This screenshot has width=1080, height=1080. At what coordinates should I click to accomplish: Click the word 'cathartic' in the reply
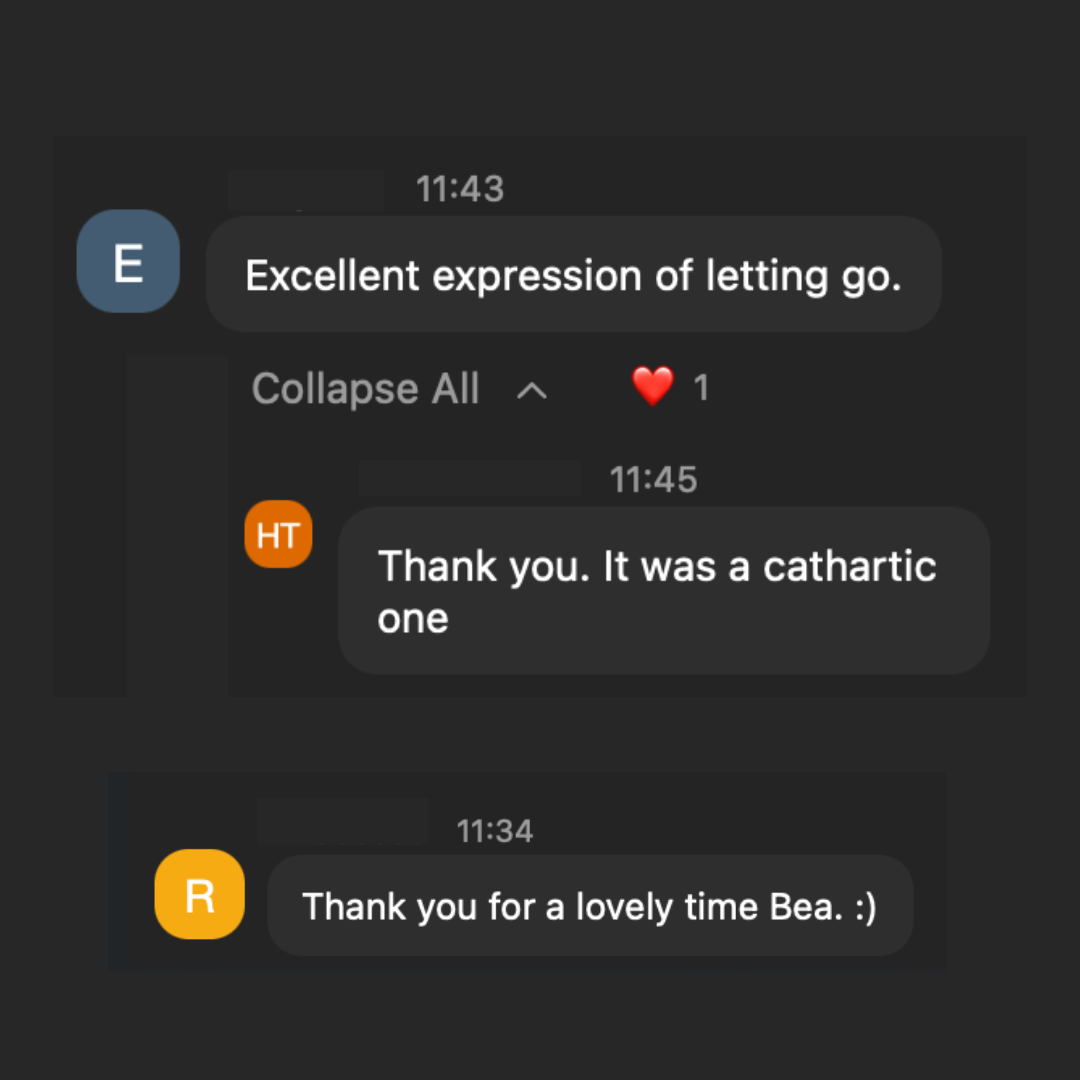point(849,567)
